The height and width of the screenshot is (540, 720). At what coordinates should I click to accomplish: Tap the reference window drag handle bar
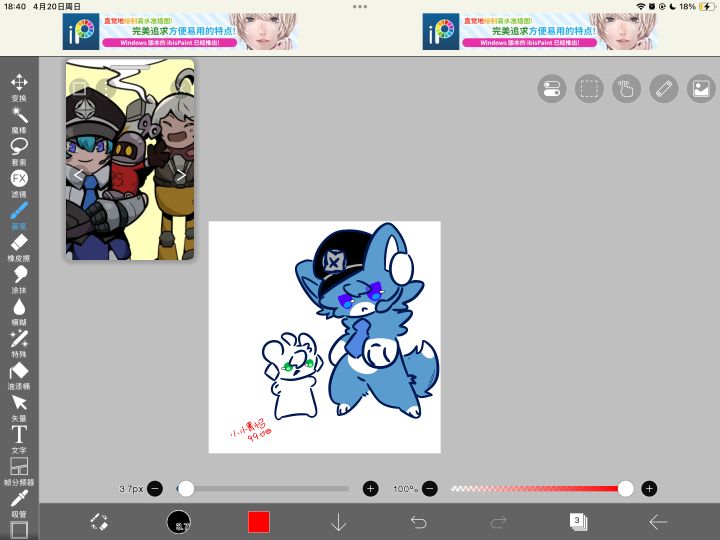(130, 67)
